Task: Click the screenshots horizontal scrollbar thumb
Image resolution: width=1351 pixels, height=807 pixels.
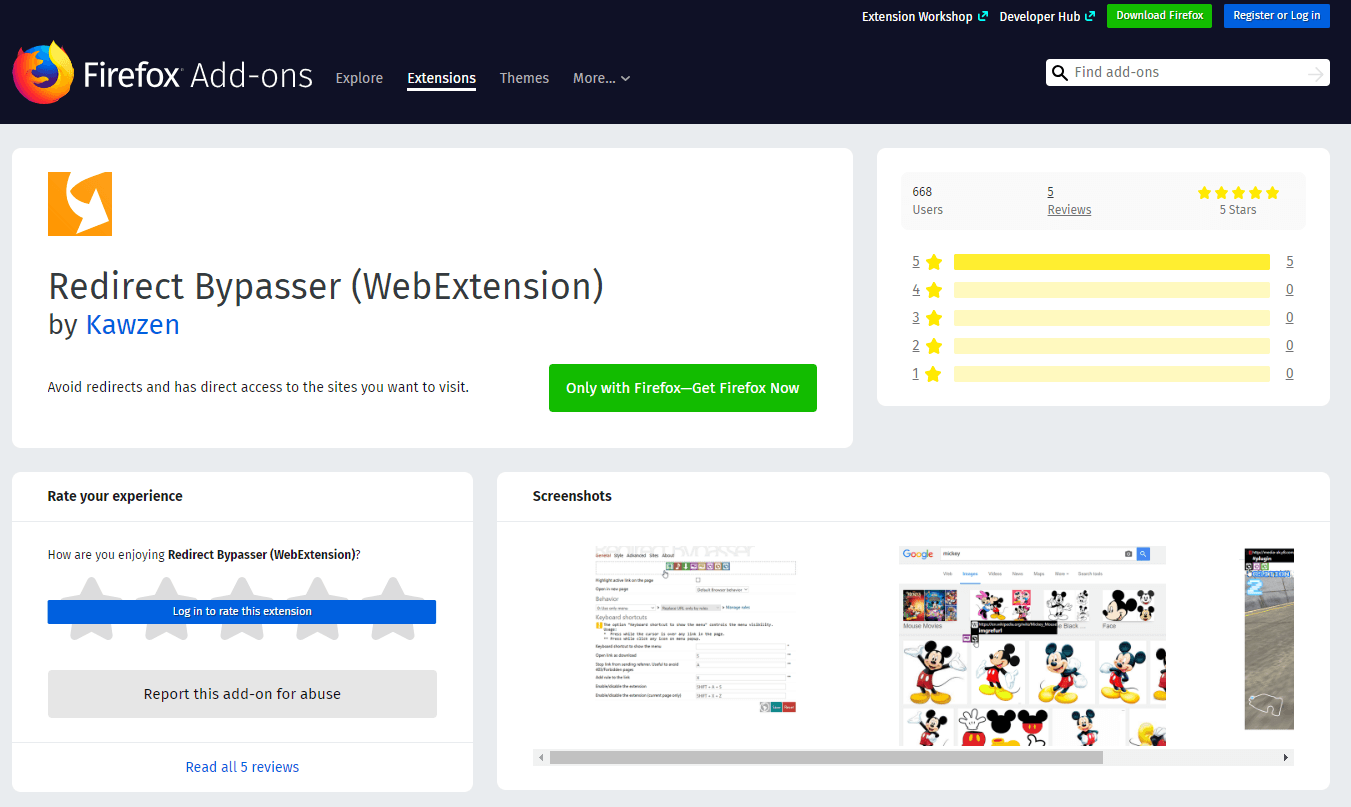Action: point(826,758)
